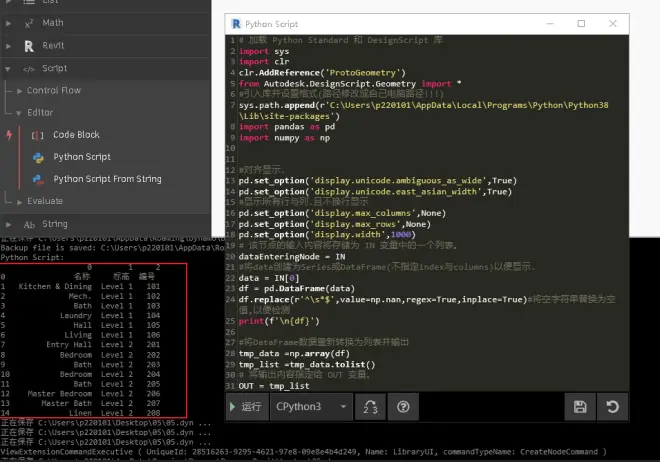660x462 pixels.
Task: Maximize the Python Script window
Action: coord(581,24)
